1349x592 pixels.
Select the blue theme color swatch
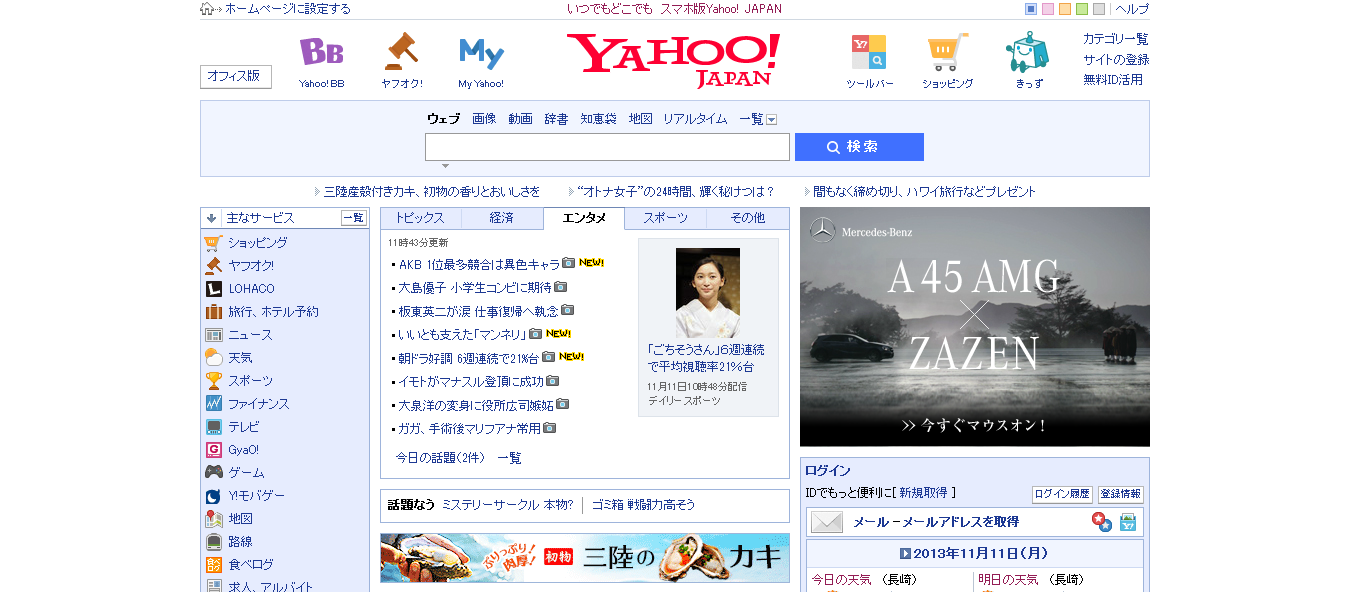pyautogui.click(x=1031, y=9)
